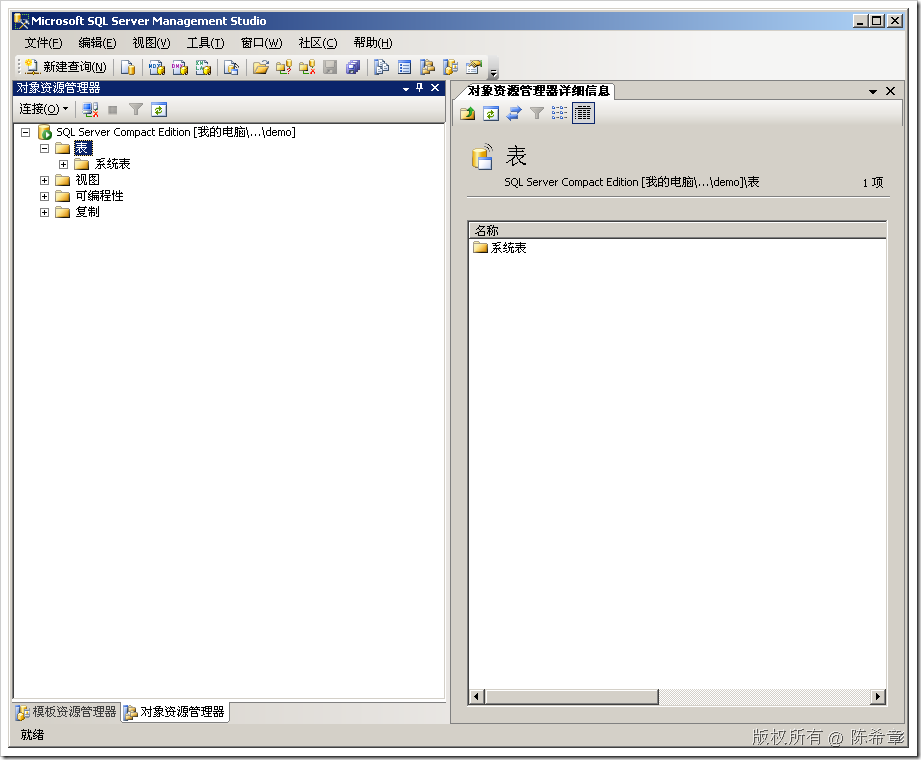Click the Registered Servers toolbar icon
Viewport: 921px width, 760px height.
(x=382, y=68)
